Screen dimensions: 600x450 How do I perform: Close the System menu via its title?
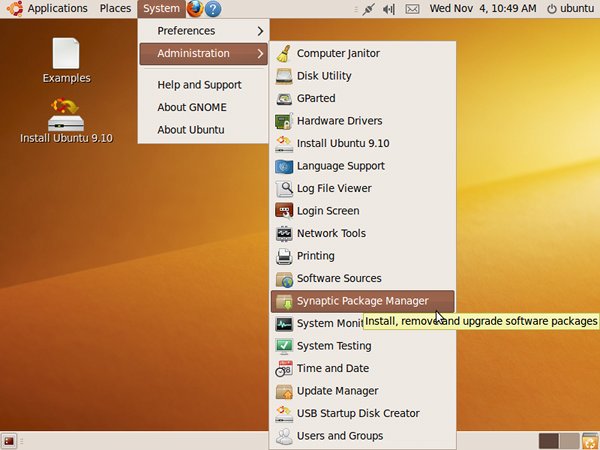(161, 8)
